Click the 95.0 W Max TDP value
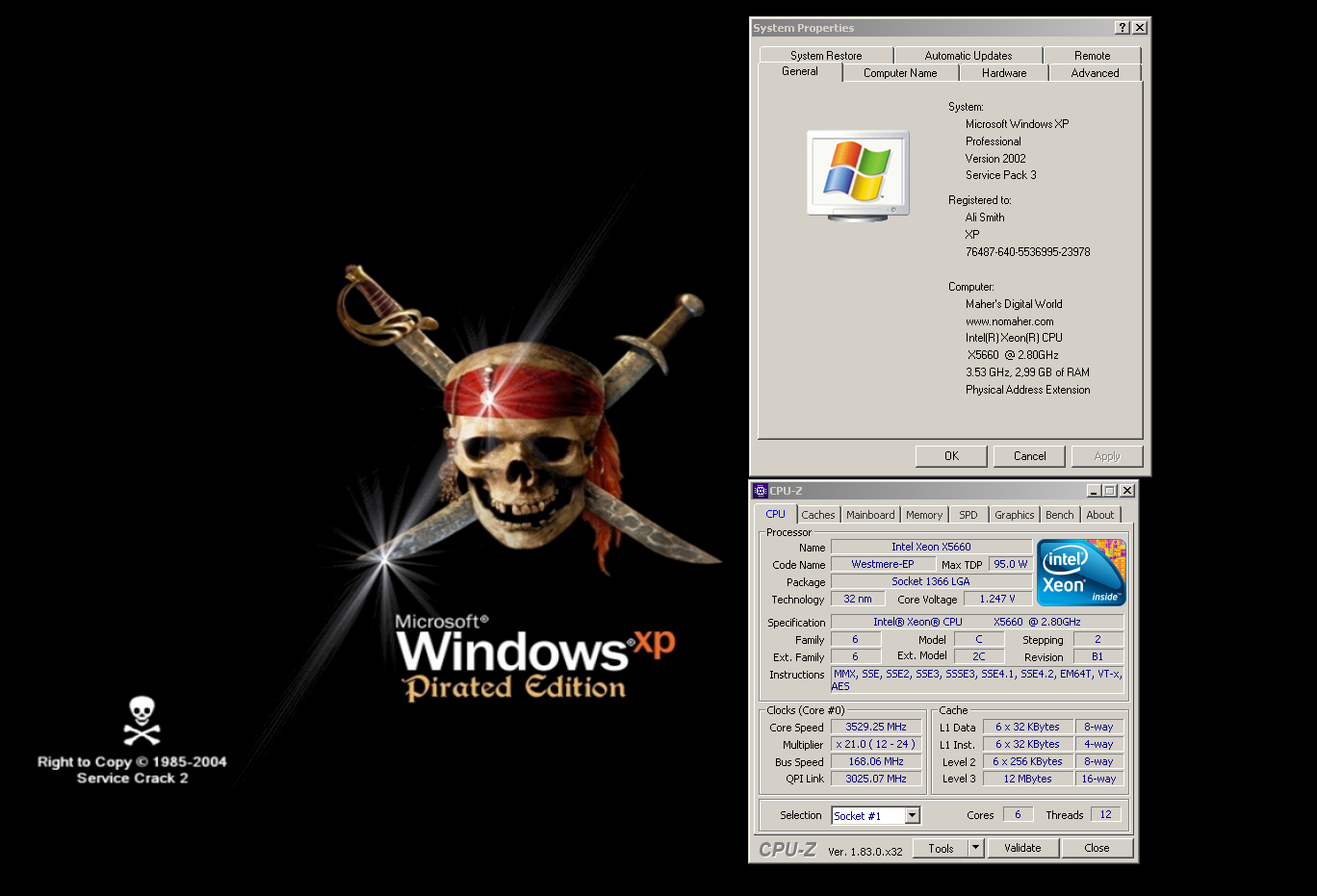The width and height of the screenshot is (1317, 896). click(x=1010, y=564)
